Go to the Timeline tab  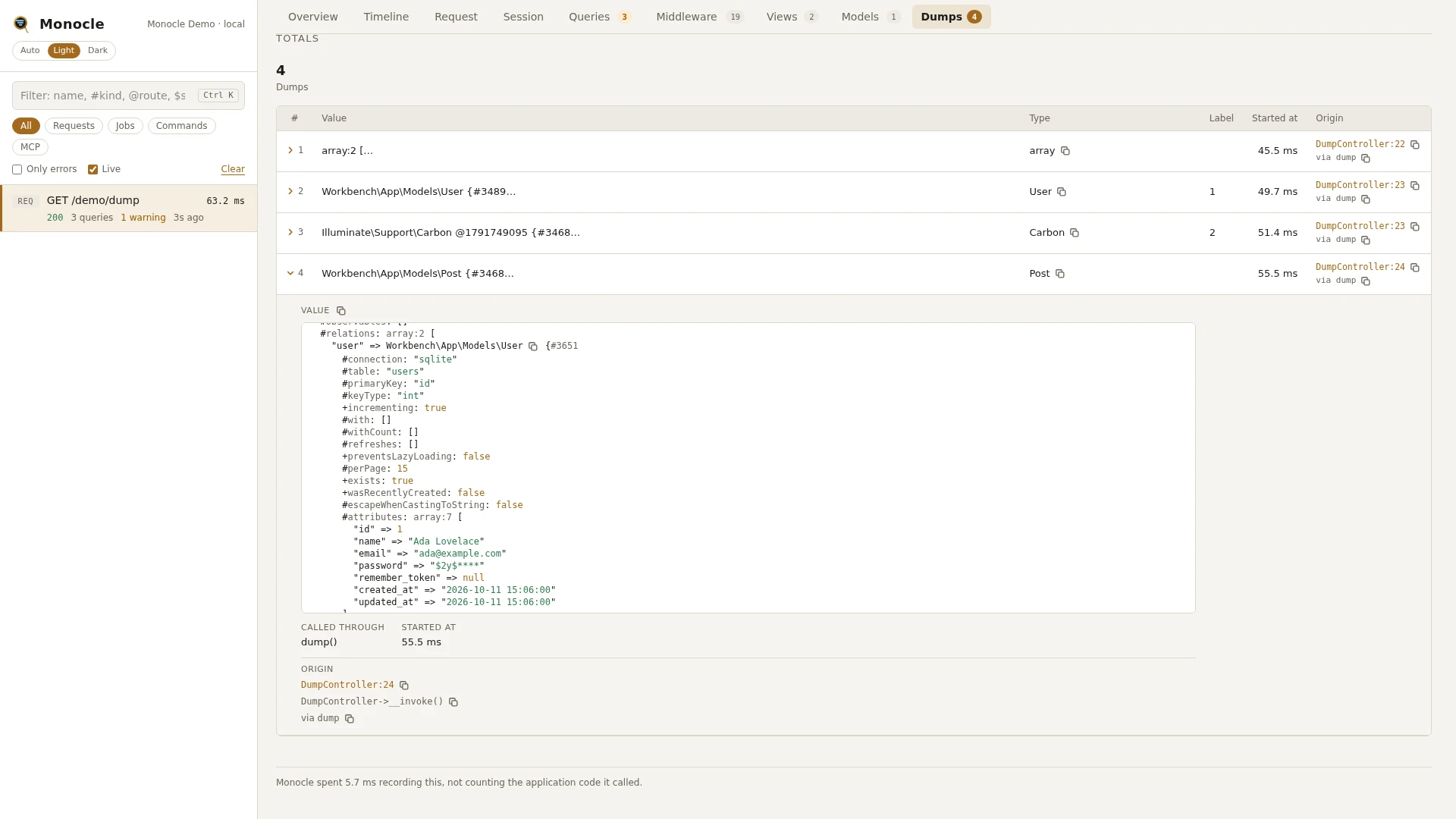(x=386, y=17)
